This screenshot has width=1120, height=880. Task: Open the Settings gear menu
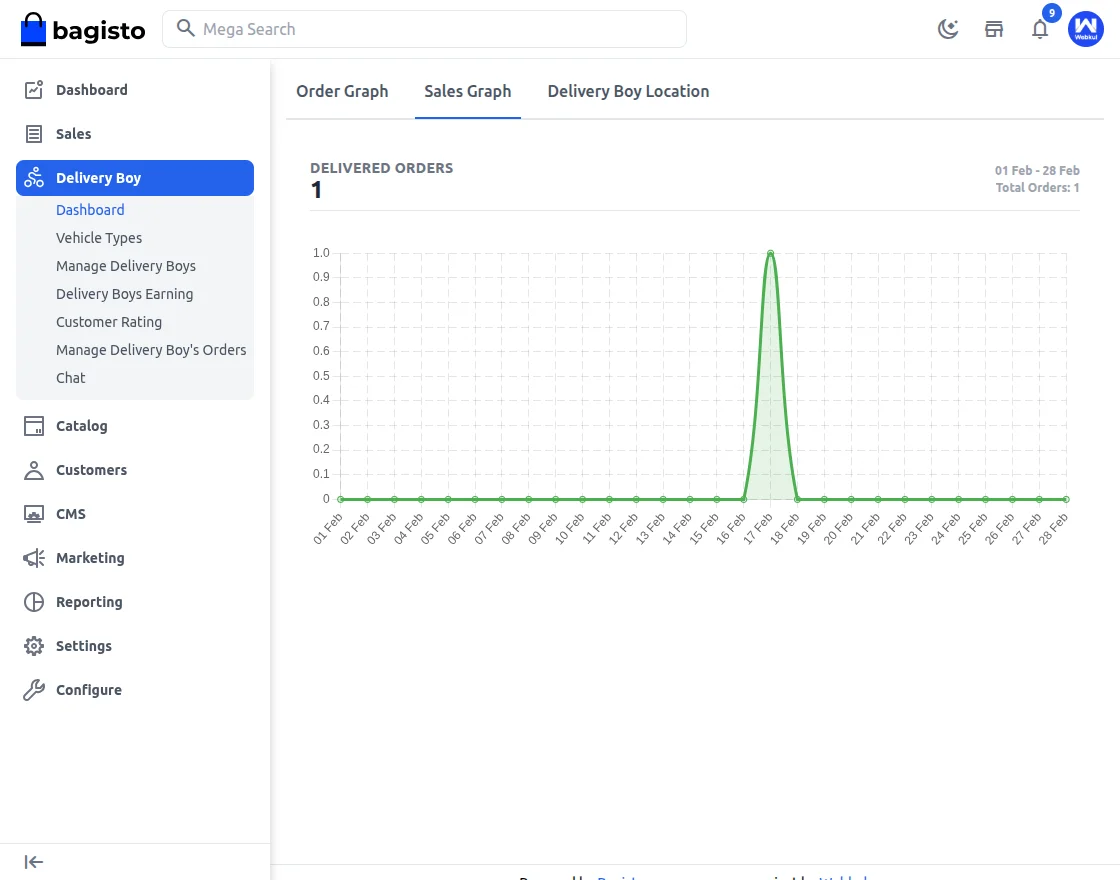83,646
